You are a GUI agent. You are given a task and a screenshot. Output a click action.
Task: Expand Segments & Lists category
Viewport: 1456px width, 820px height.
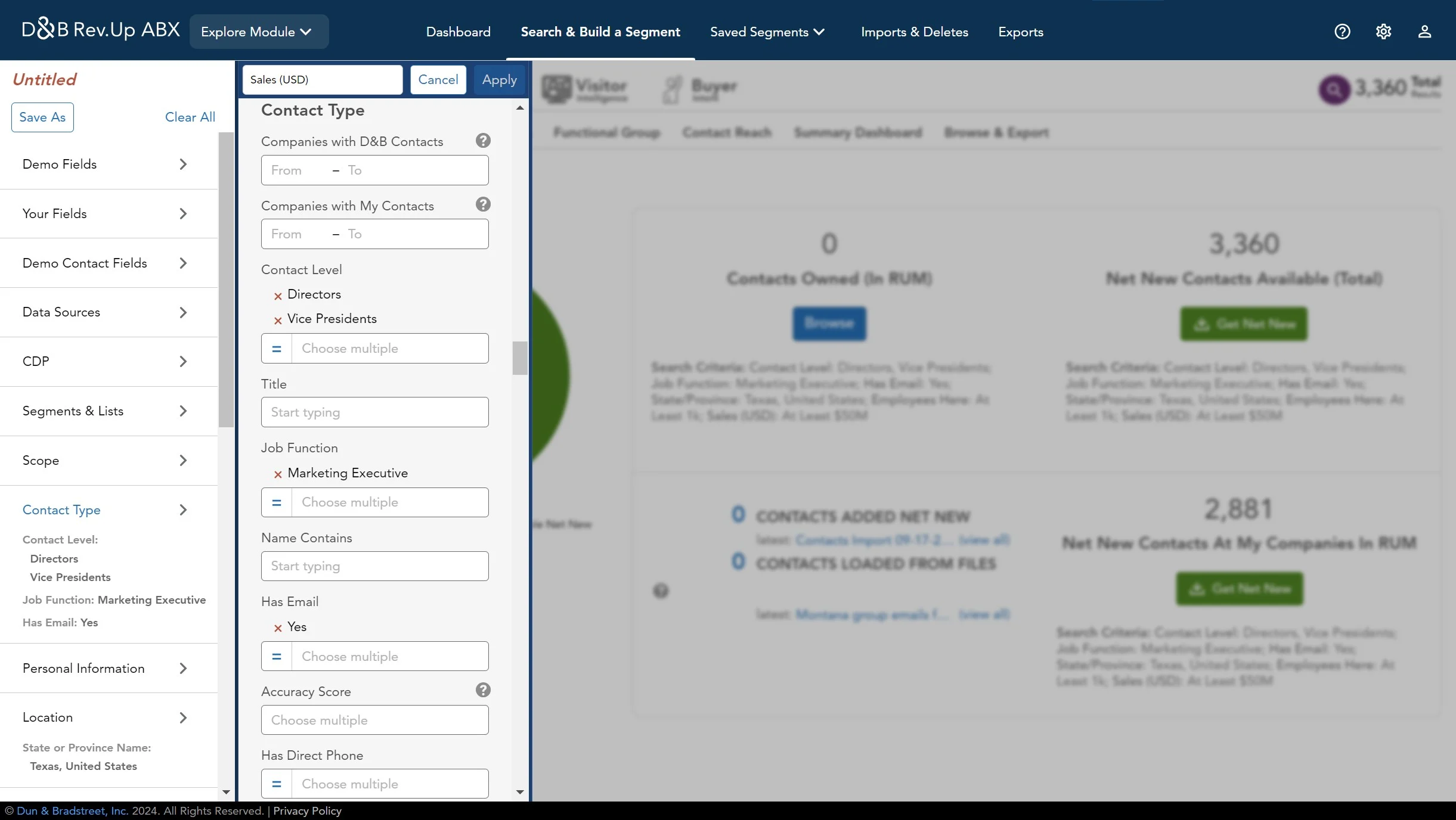point(109,411)
